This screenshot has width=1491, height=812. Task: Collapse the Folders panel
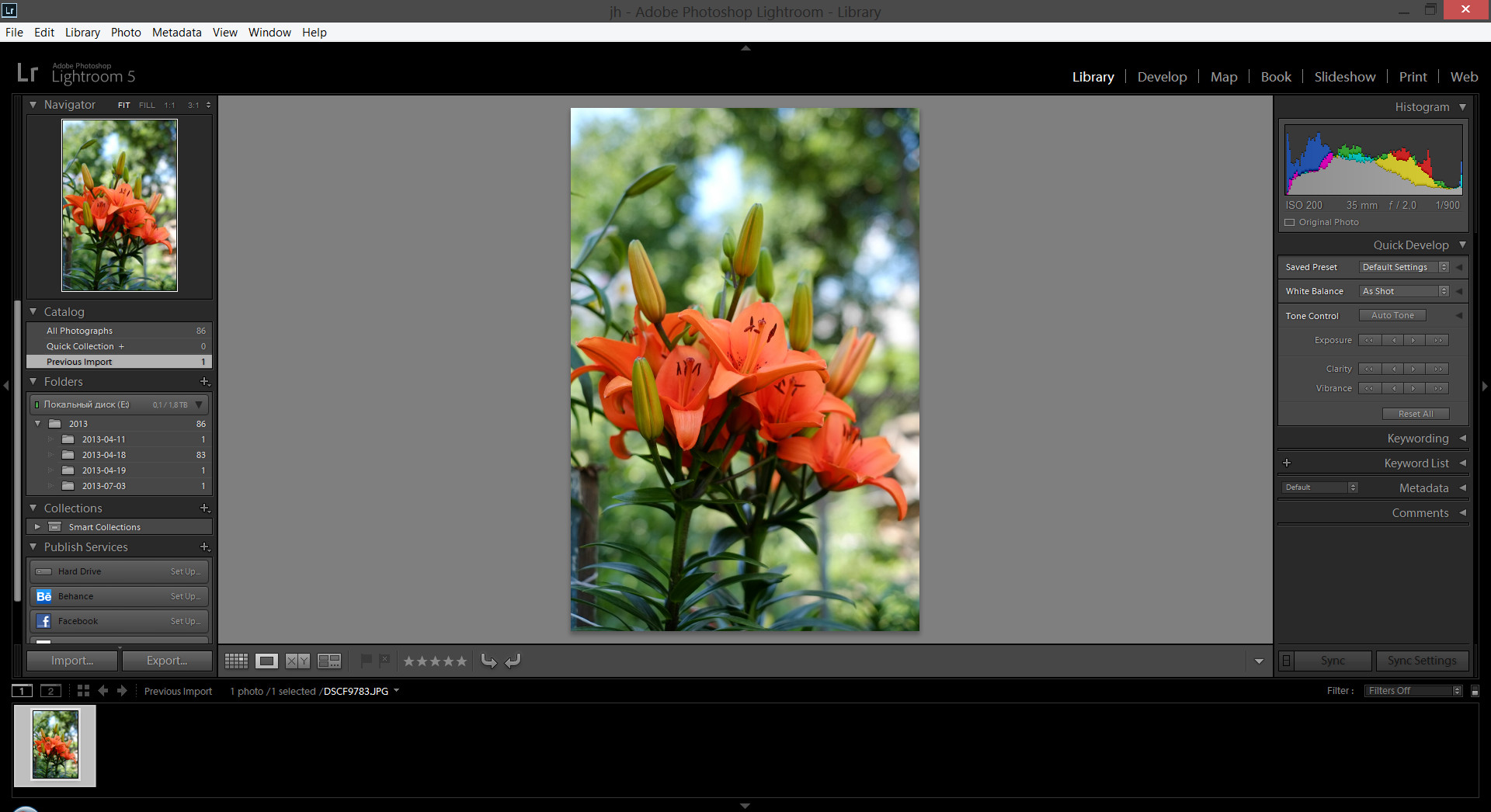click(x=33, y=381)
